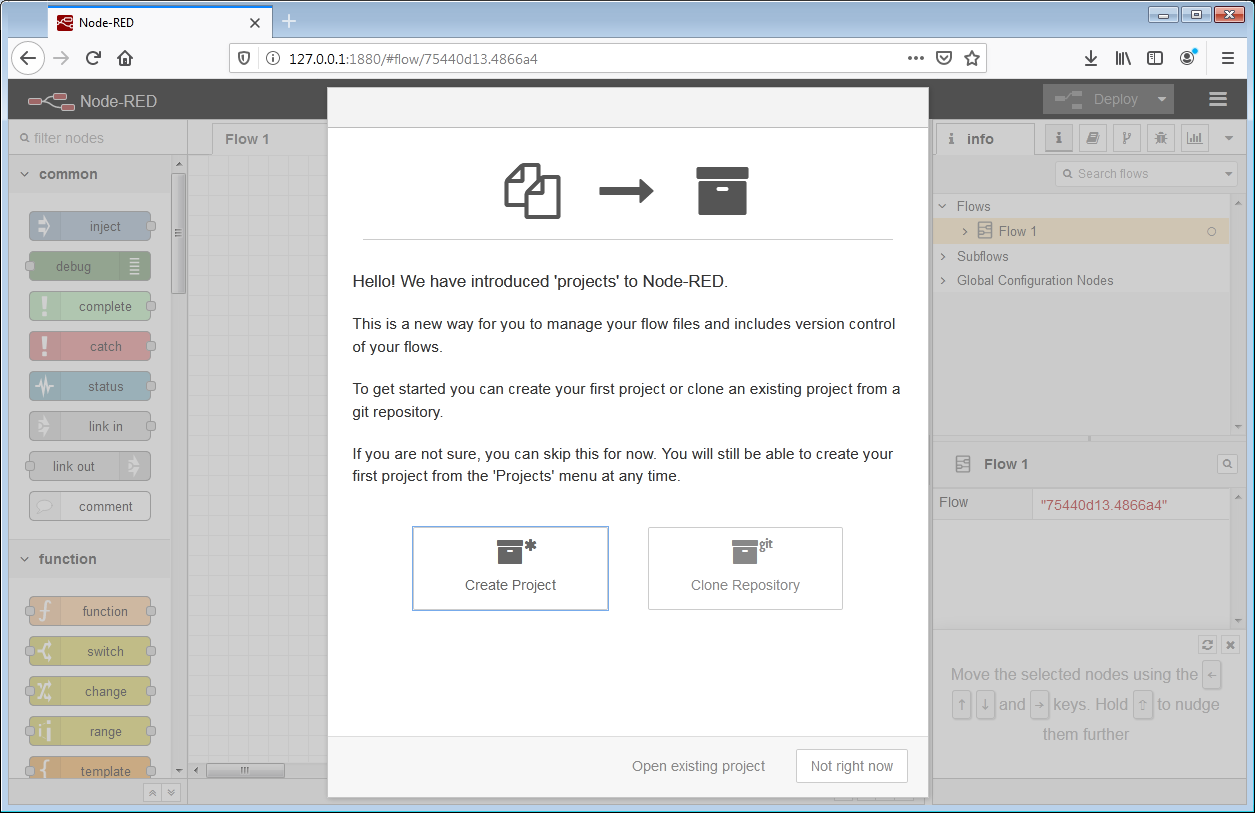Open Firefox library icon
1255x813 pixels.
(x=1123, y=58)
